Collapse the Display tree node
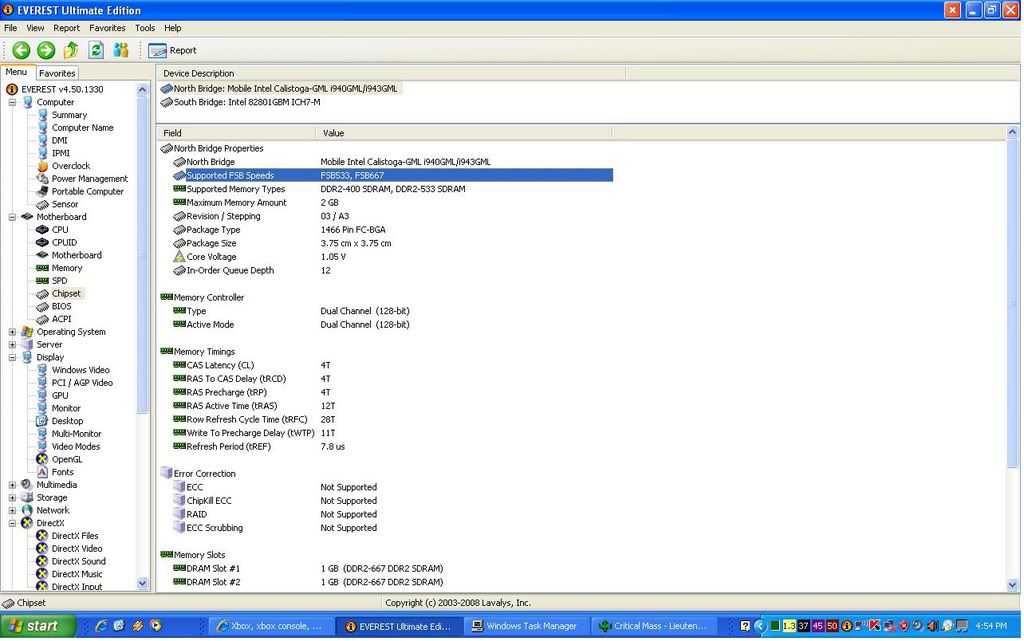Viewport: 1024px width, 641px height. pyautogui.click(x=12, y=357)
